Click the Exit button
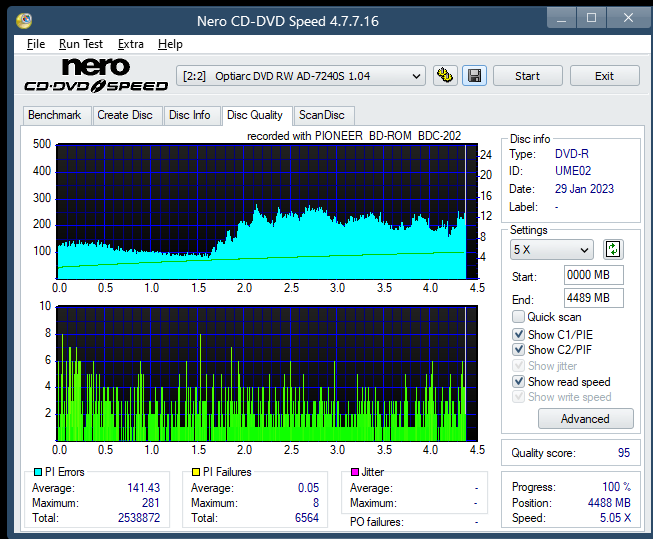 click(x=604, y=76)
